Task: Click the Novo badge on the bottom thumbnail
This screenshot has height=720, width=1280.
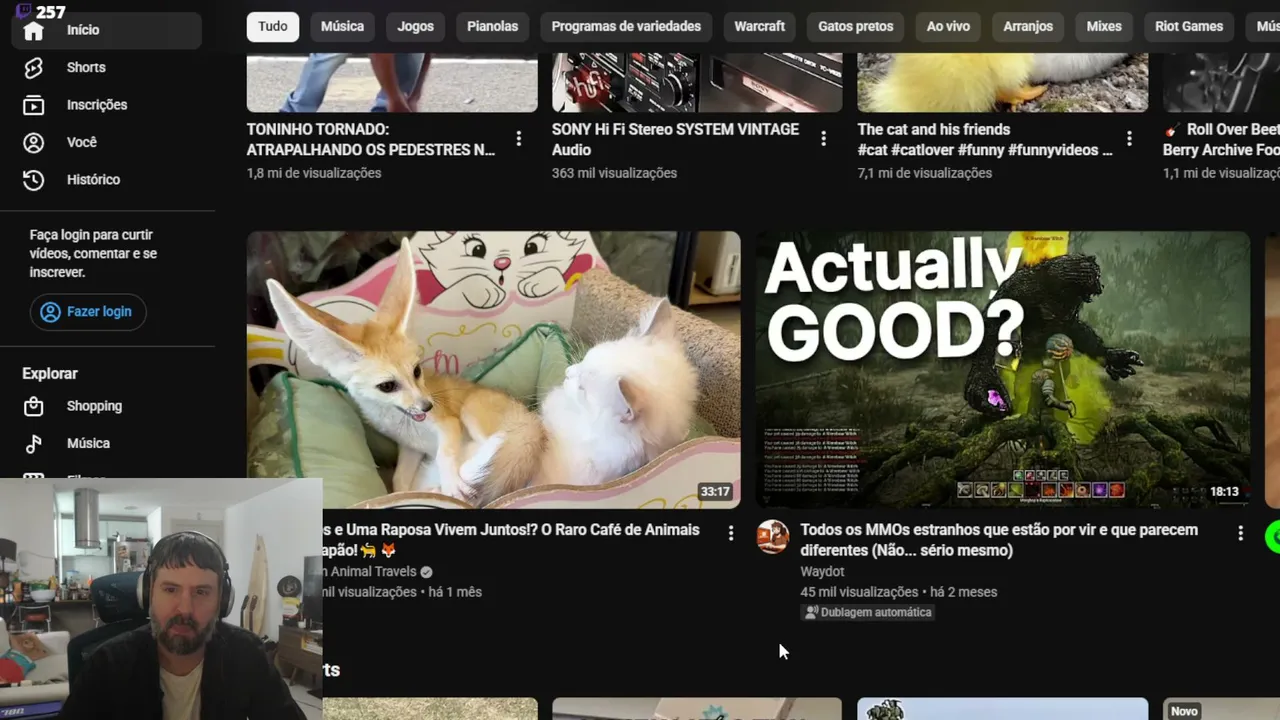Action: point(1184,711)
